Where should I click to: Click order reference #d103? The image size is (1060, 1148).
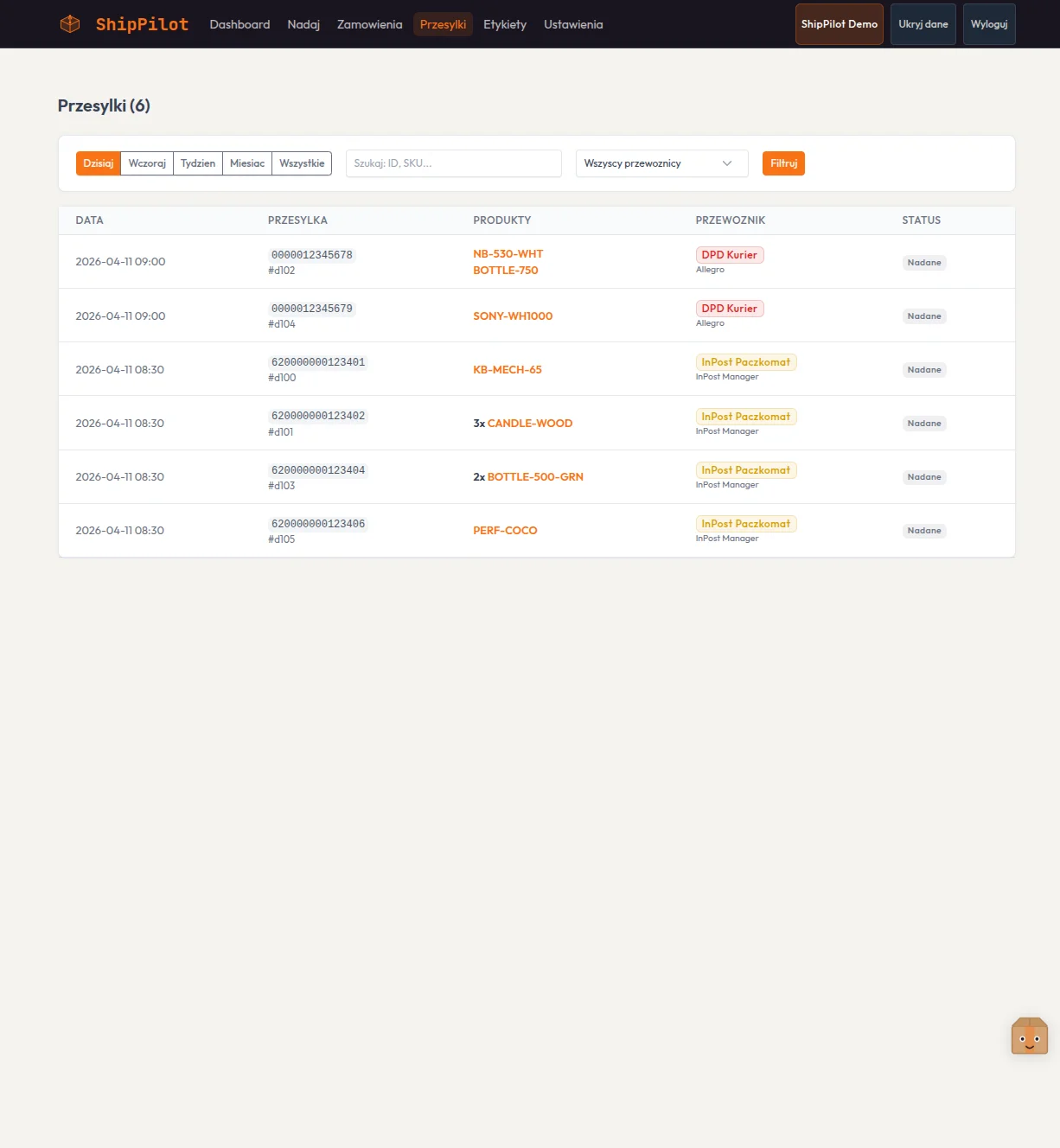pyautogui.click(x=282, y=486)
